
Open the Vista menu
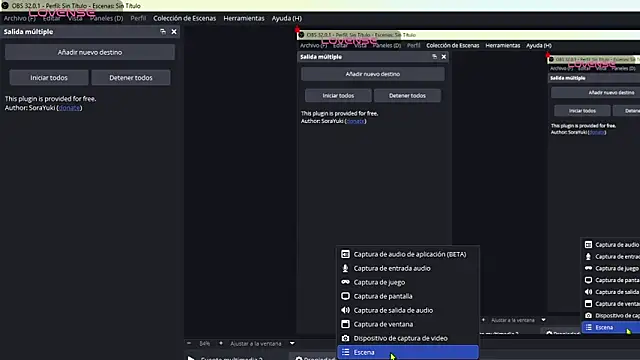[75, 18]
